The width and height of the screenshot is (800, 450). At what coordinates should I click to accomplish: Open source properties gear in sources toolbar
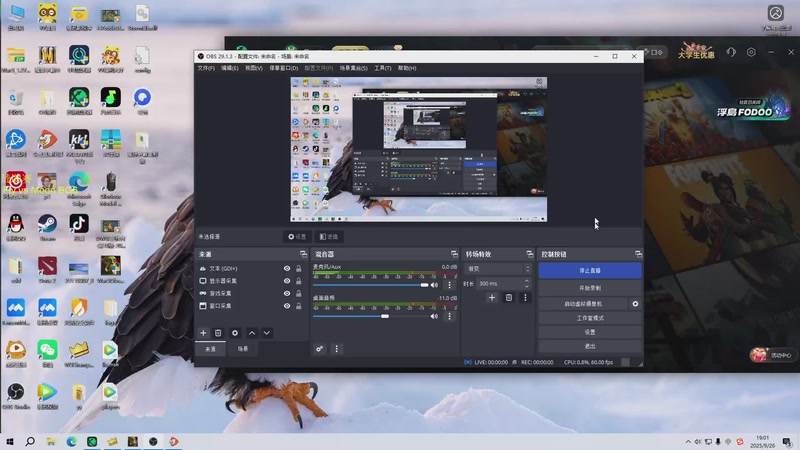(x=235, y=333)
